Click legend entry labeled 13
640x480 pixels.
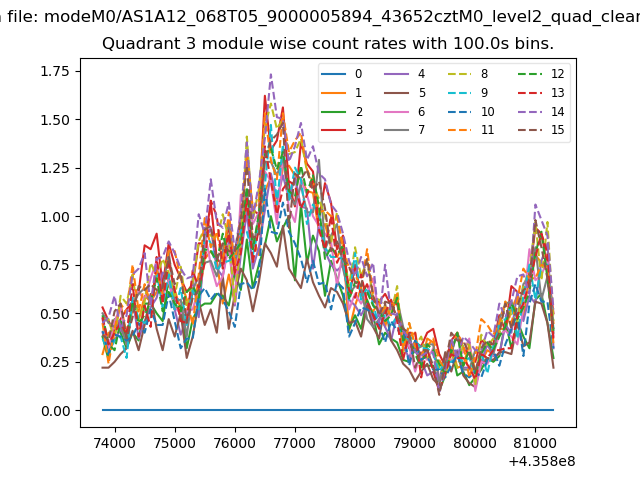541,93
